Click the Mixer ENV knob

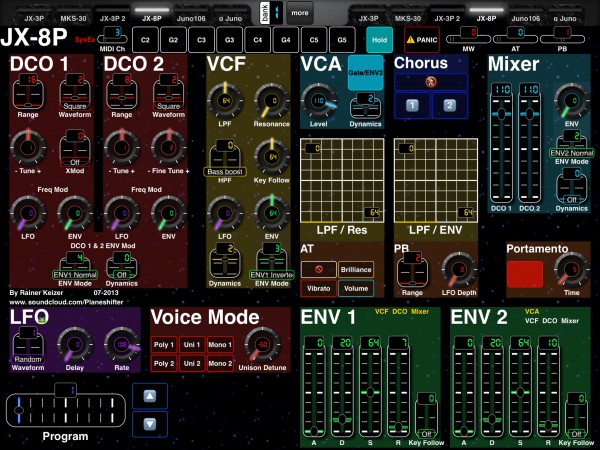tap(572, 101)
